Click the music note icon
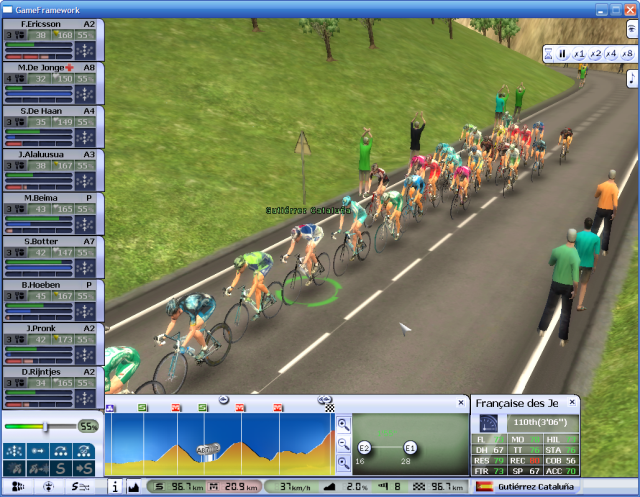 pyautogui.click(x=632, y=78)
